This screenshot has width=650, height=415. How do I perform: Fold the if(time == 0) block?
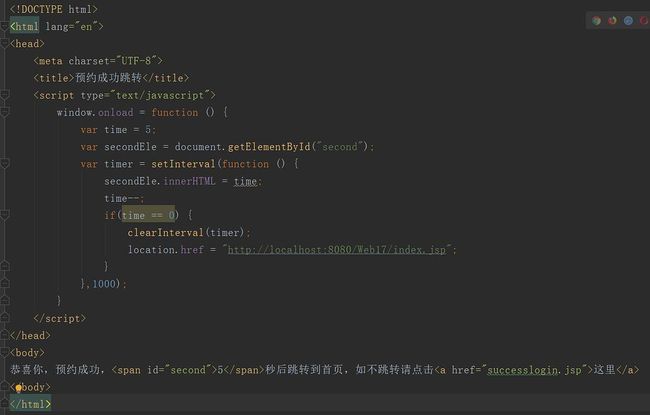pos(5,215)
